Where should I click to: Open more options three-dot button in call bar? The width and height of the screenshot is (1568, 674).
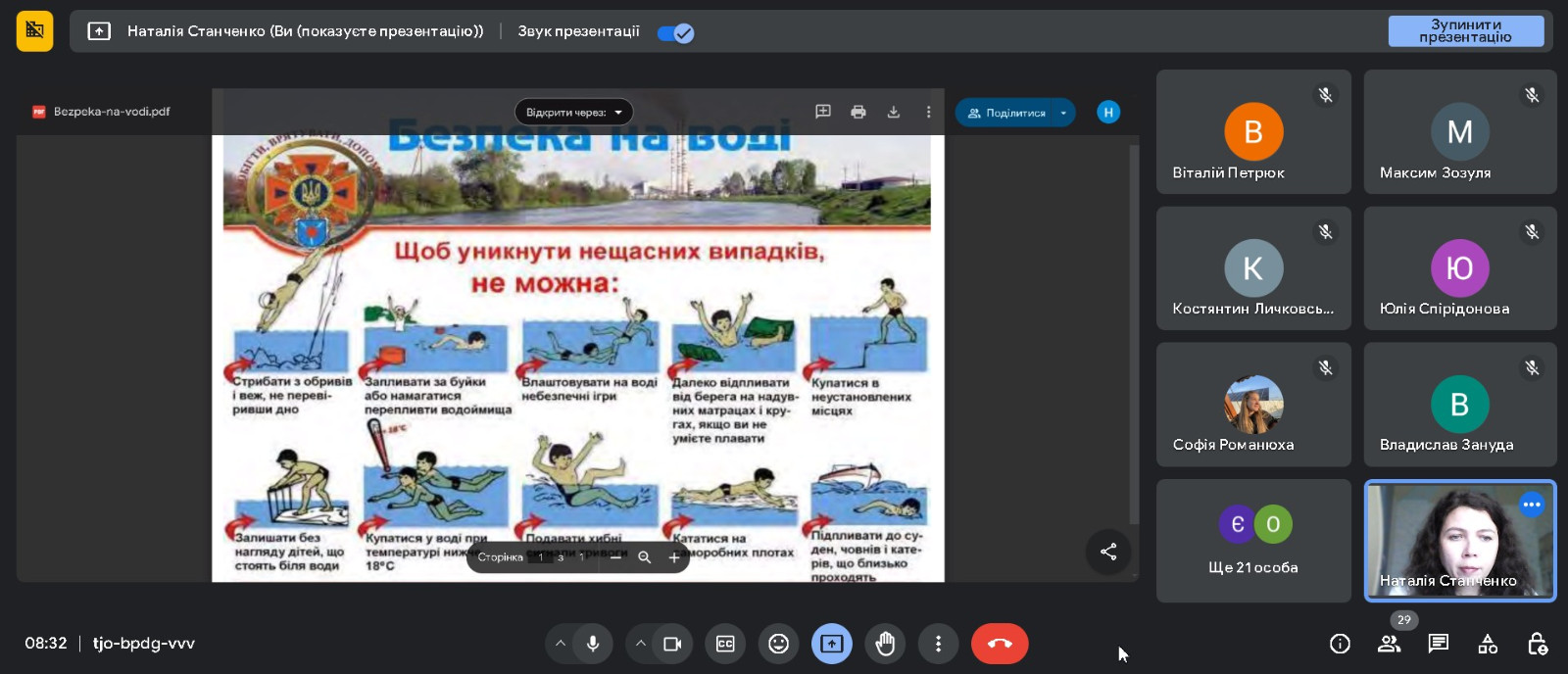(x=938, y=644)
